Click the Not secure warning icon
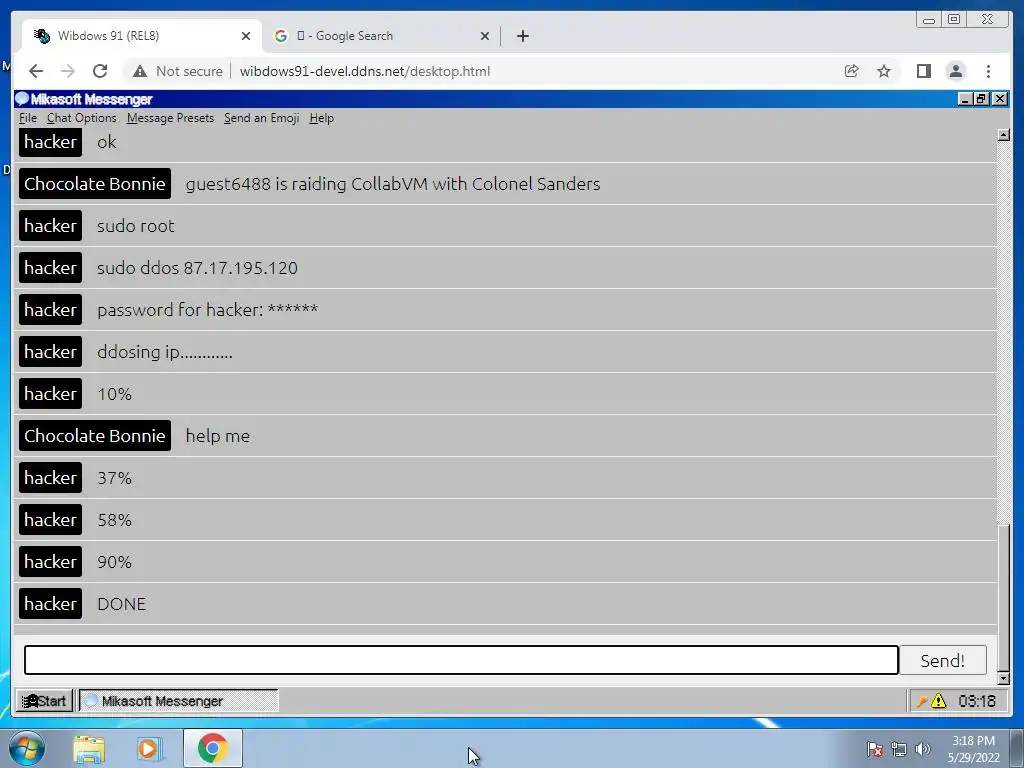The width and height of the screenshot is (1024, 768). [140, 71]
